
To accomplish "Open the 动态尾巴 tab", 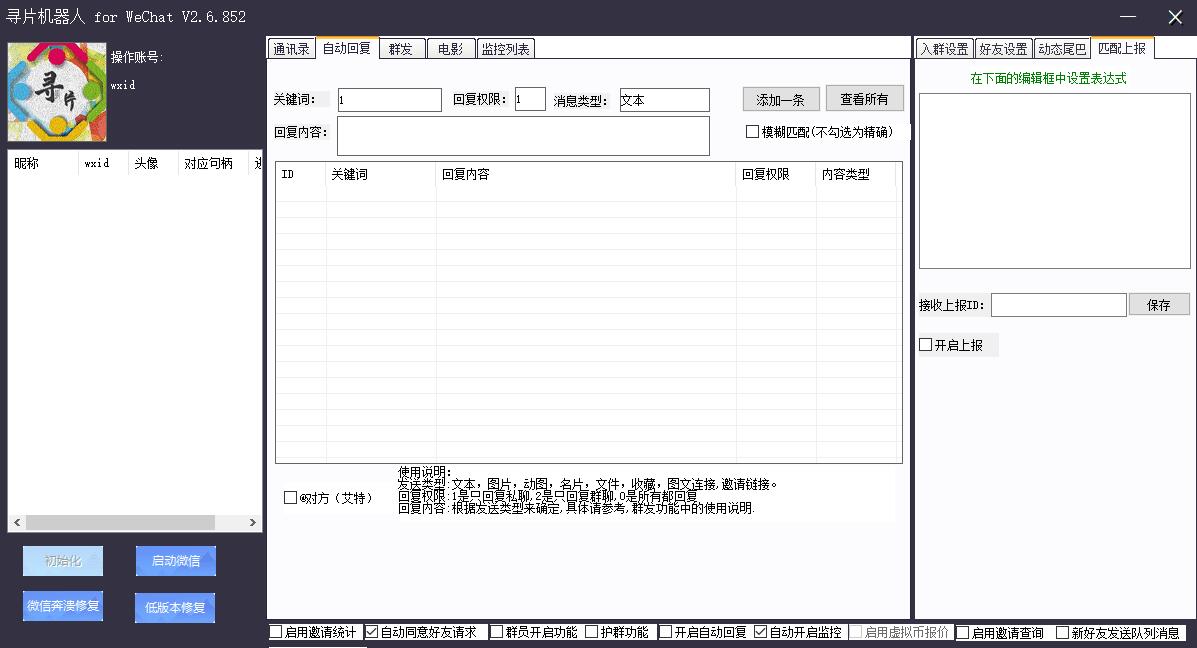I will pyautogui.click(x=1062, y=49).
